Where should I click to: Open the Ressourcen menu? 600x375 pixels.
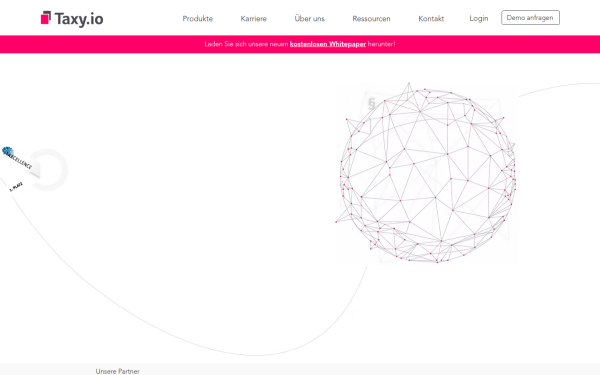pyautogui.click(x=371, y=18)
